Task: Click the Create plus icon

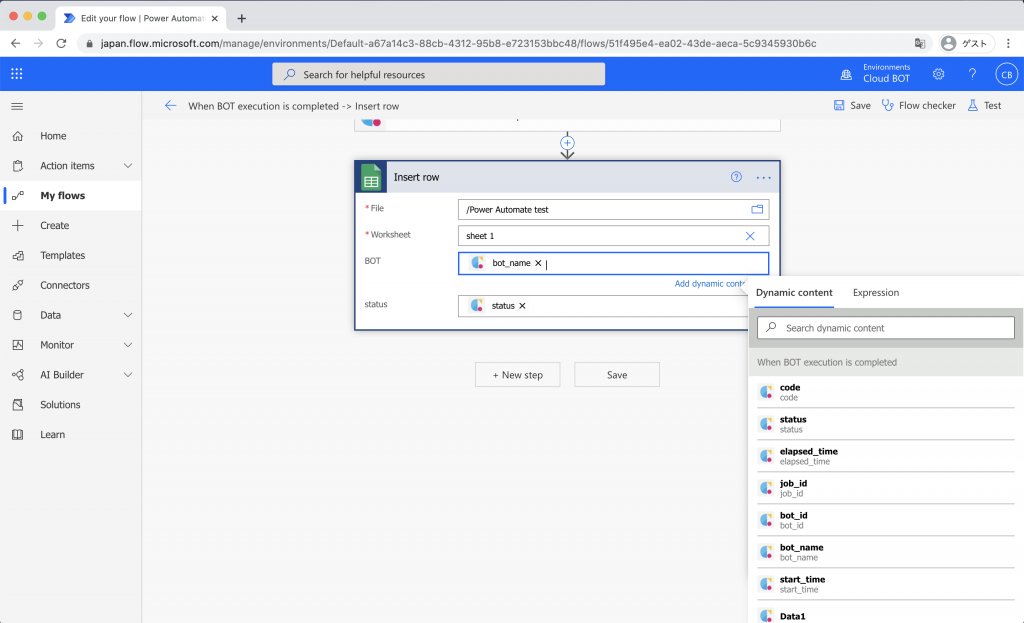Action: [18, 225]
